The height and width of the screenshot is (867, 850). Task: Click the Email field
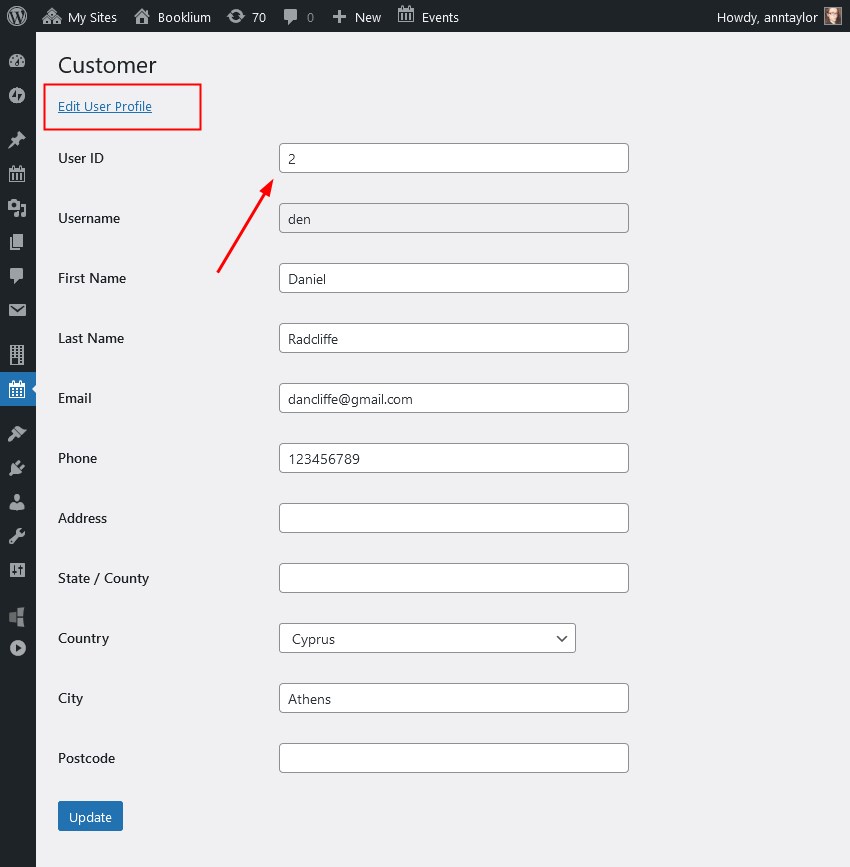pos(453,398)
